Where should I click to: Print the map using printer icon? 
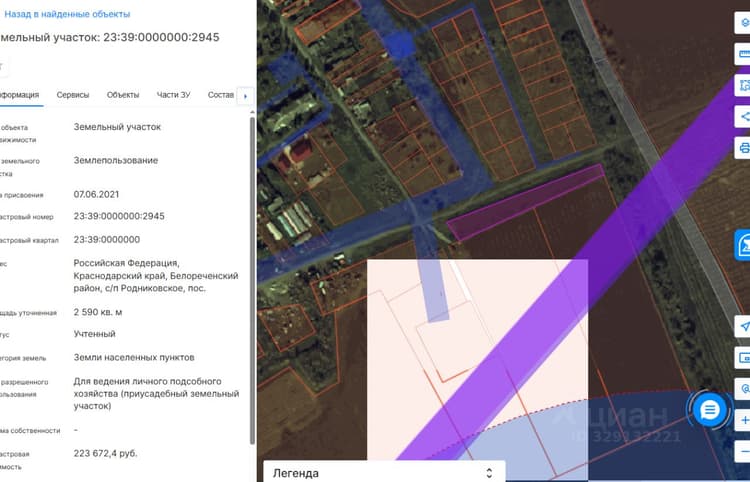point(743,148)
